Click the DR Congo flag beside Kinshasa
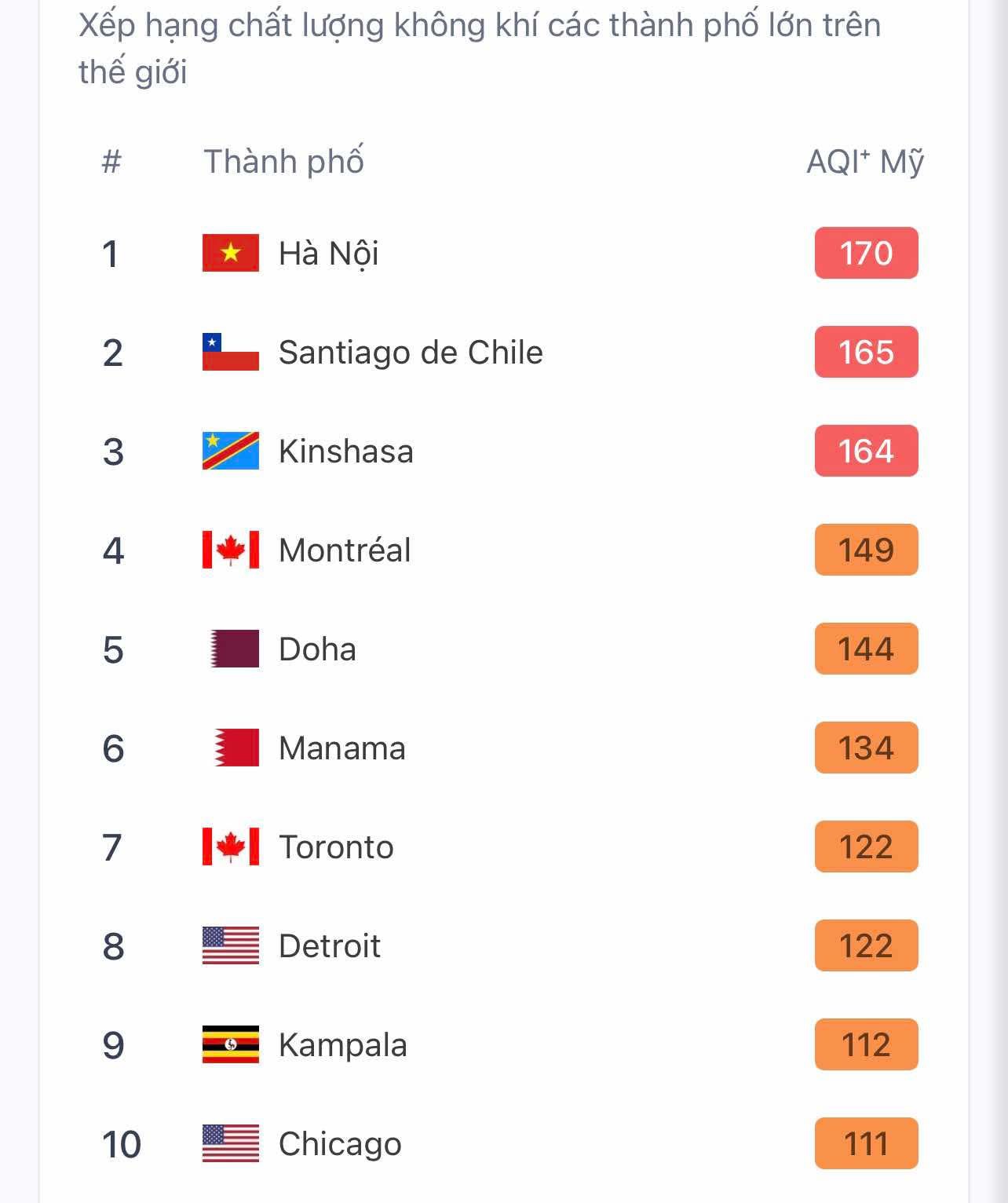Image resolution: width=1008 pixels, height=1203 pixels. [230, 451]
